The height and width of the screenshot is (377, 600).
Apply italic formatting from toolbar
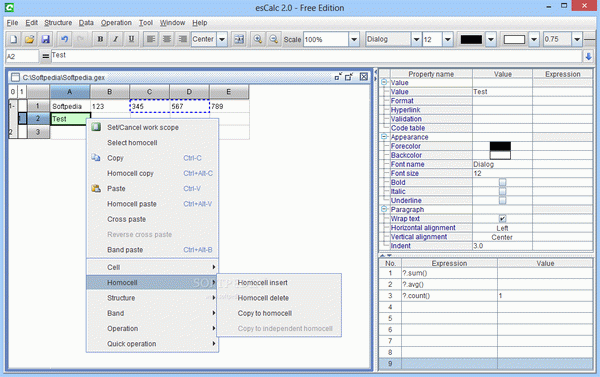pyautogui.click(x=116, y=39)
